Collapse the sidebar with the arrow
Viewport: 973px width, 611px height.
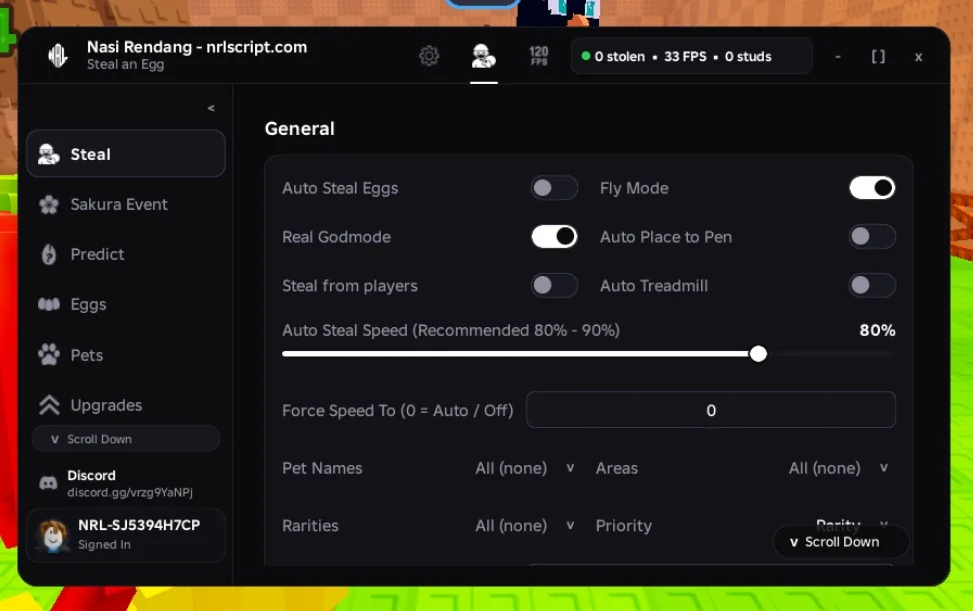click(x=211, y=108)
